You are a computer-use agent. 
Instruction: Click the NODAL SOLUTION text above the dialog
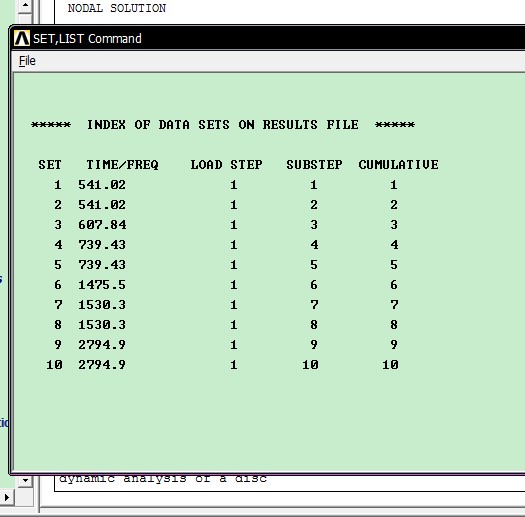coord(117,8)
